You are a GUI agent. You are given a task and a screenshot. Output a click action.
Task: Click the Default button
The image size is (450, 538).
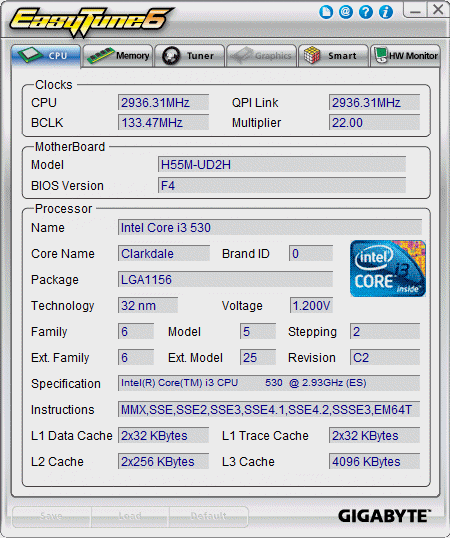[209, 516]
